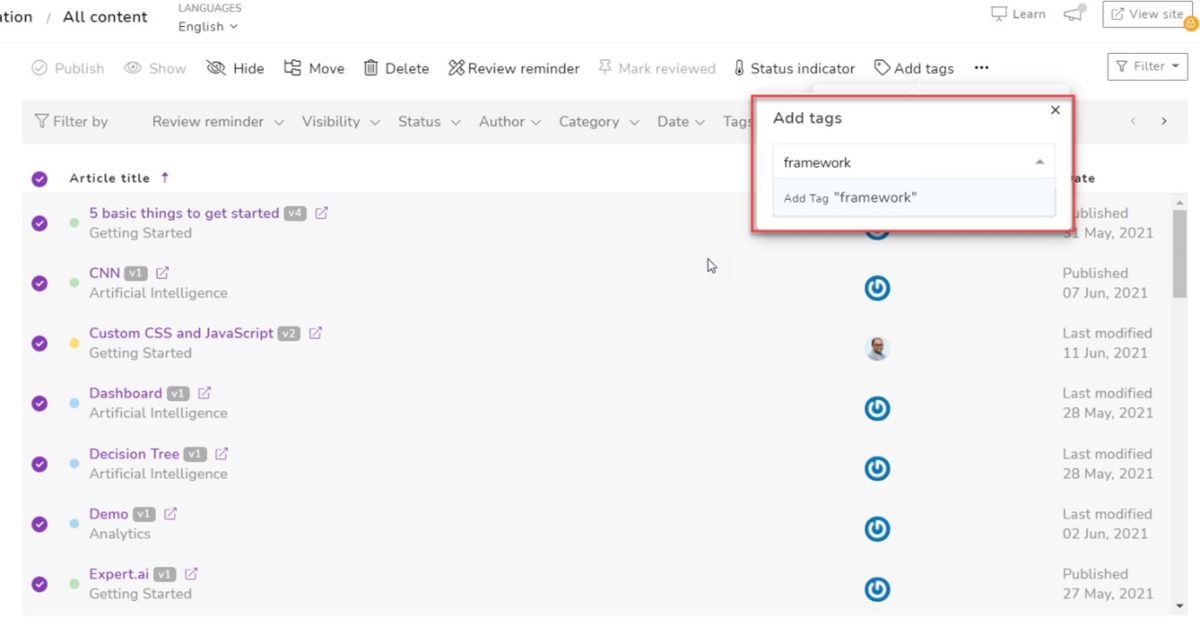1200x627 pixels.
Task: Sort articles by Article title arrow
Action: [x=165, y=178]
